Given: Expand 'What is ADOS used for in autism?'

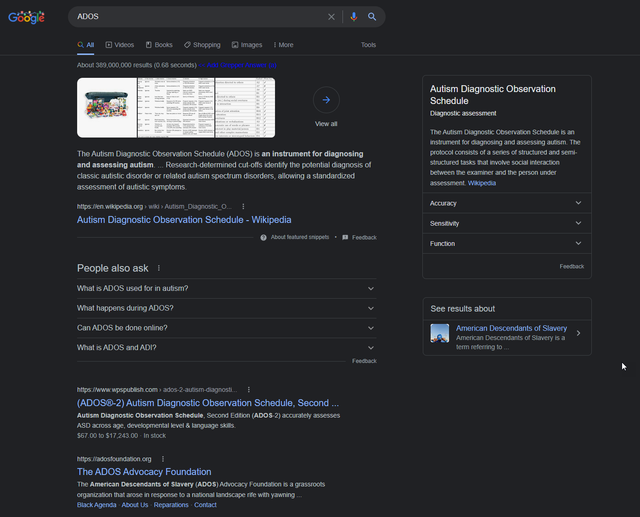Looking at the screenshot, I should click(227, 288).
